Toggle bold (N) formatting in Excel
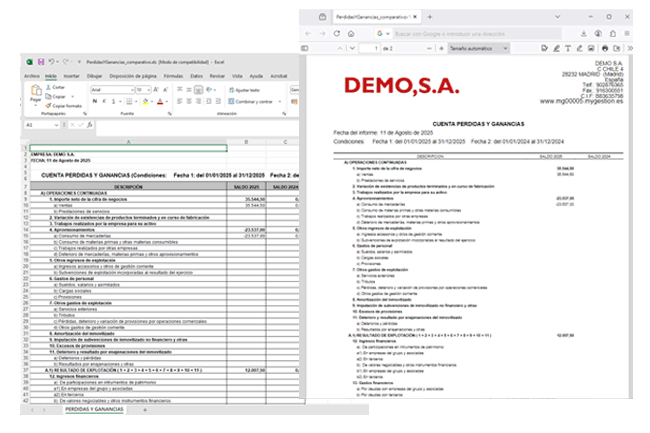 click(x=94, y=101)
